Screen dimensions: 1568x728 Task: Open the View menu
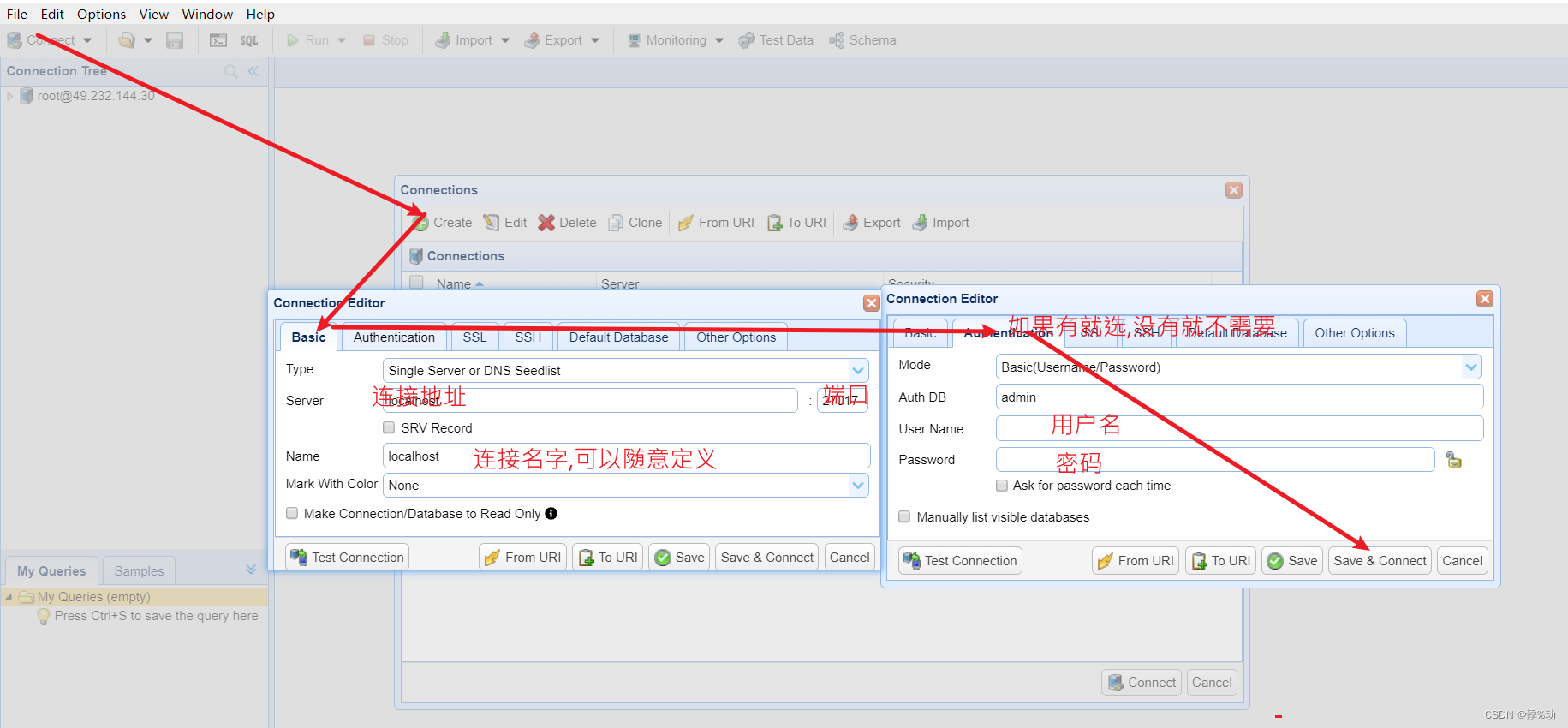point(154,14)
